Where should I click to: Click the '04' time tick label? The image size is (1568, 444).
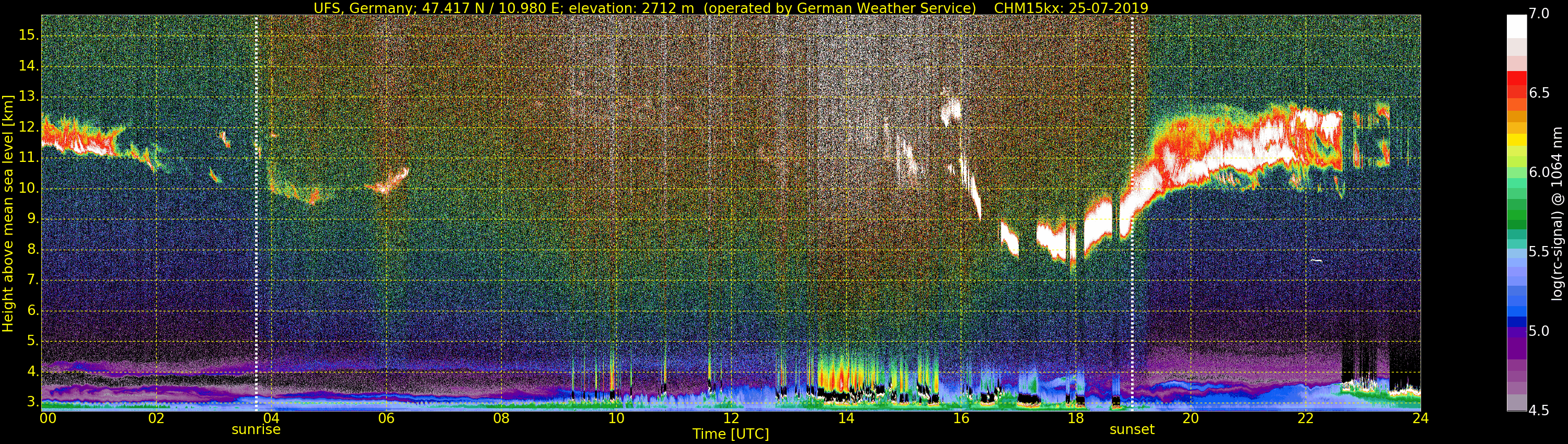pyautogui.click(x=271, y=418)
